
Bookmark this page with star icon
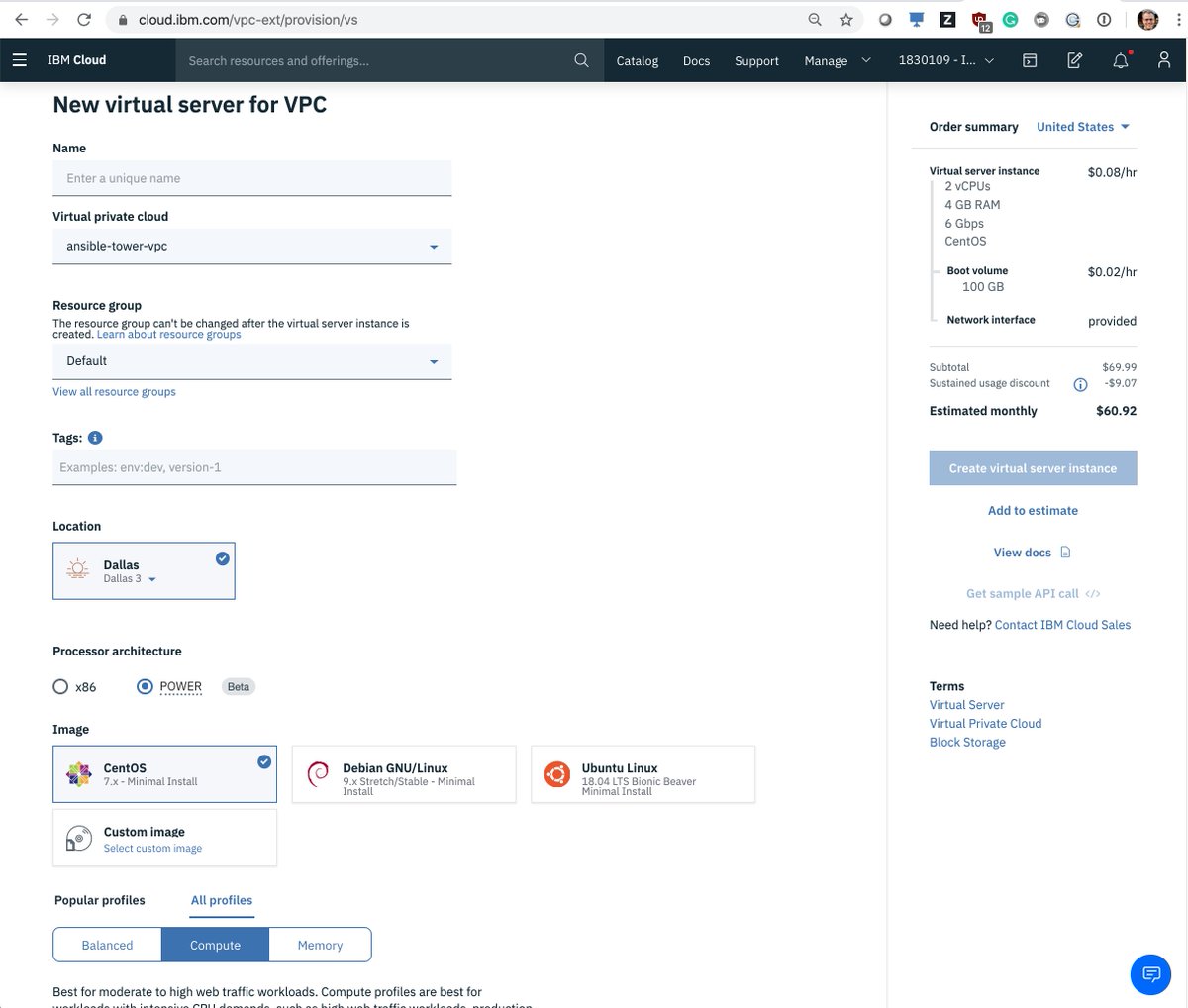click(x=845, y=19)
